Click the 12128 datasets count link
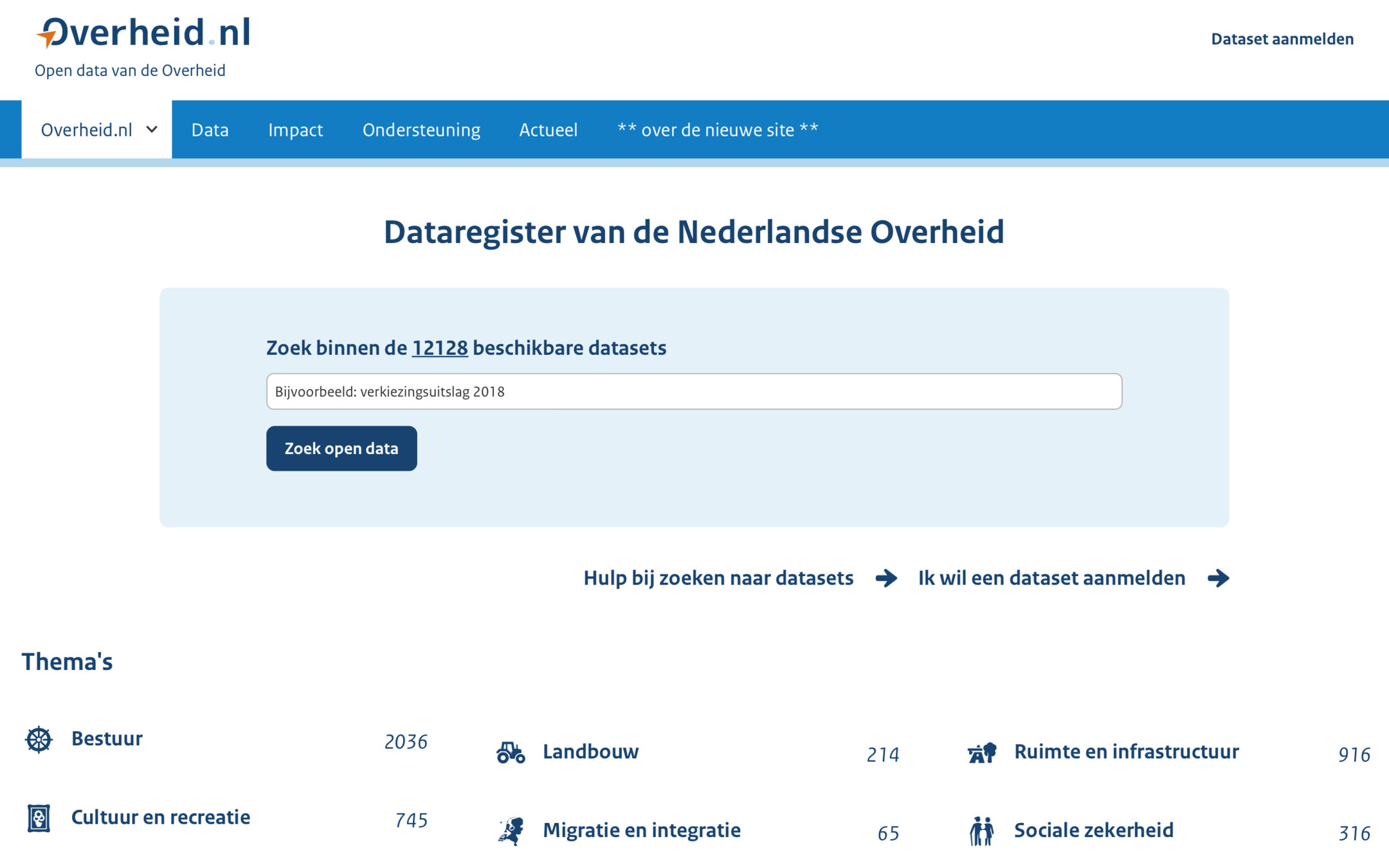The image size is (1389, 868). [440, 348]
